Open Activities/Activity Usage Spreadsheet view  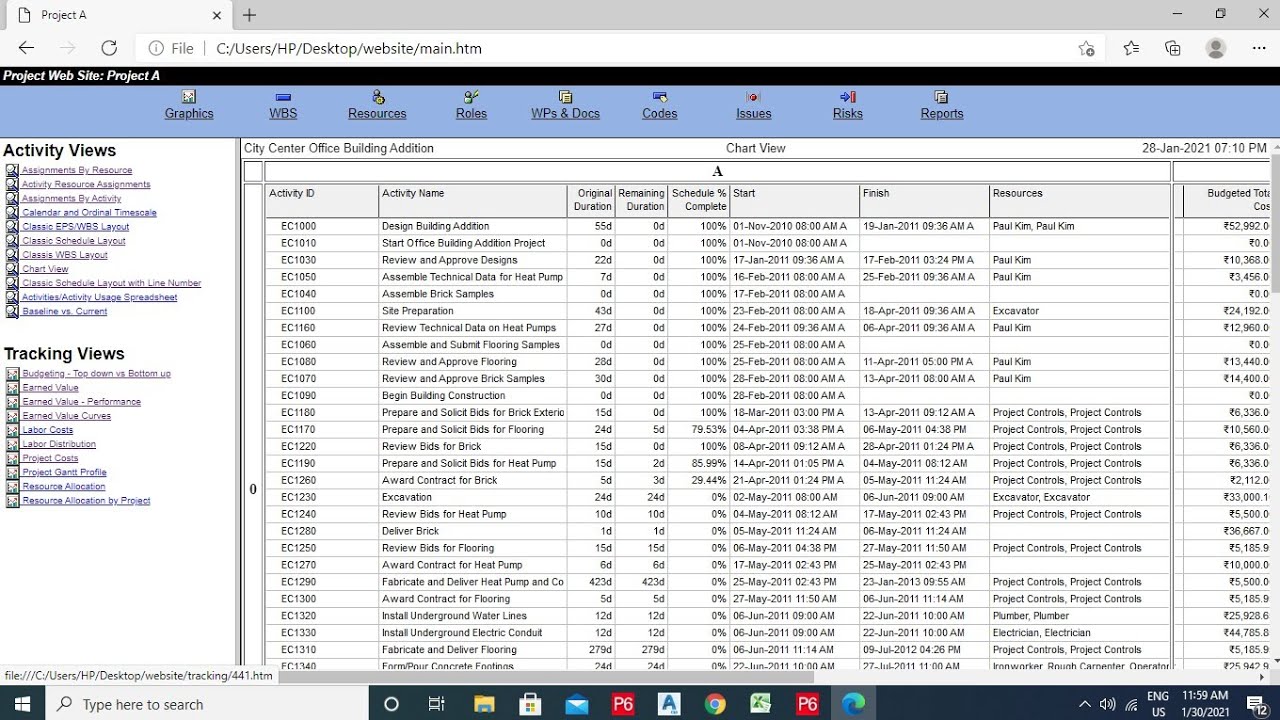pyautogui.click(x=99, y=297)
